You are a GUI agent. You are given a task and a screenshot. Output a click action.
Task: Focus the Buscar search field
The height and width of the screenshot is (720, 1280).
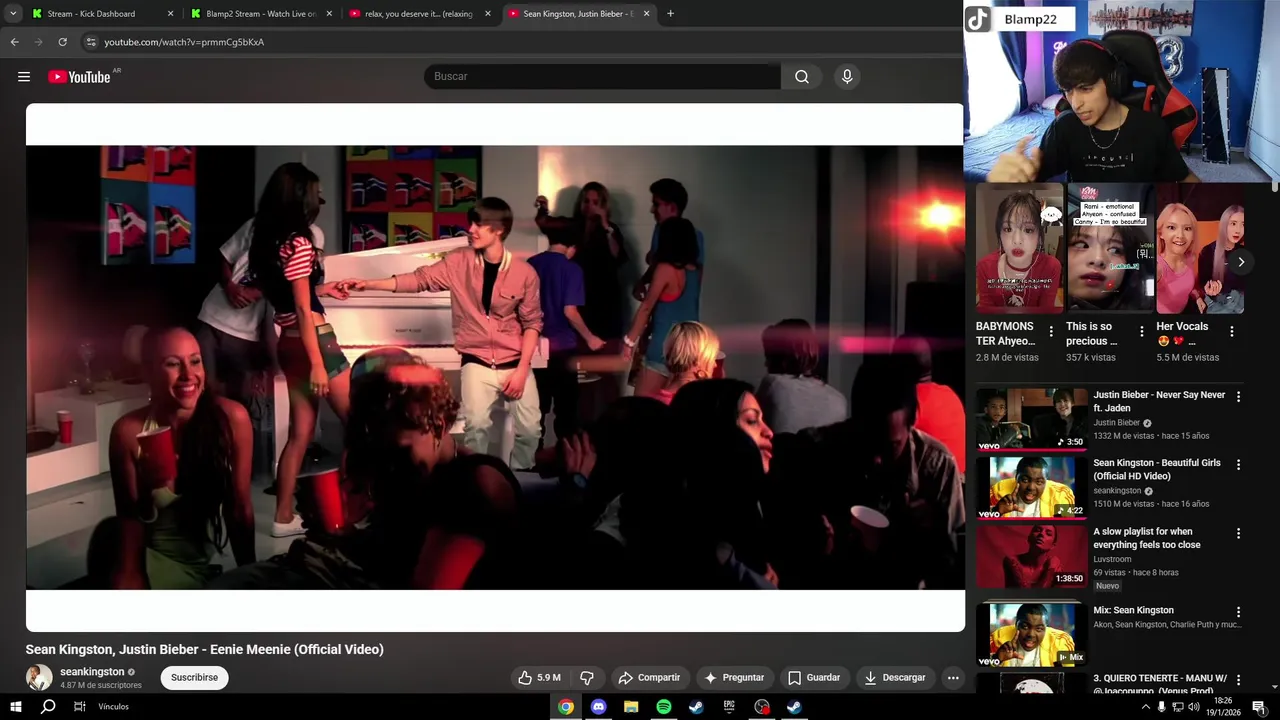coord(602,77)
